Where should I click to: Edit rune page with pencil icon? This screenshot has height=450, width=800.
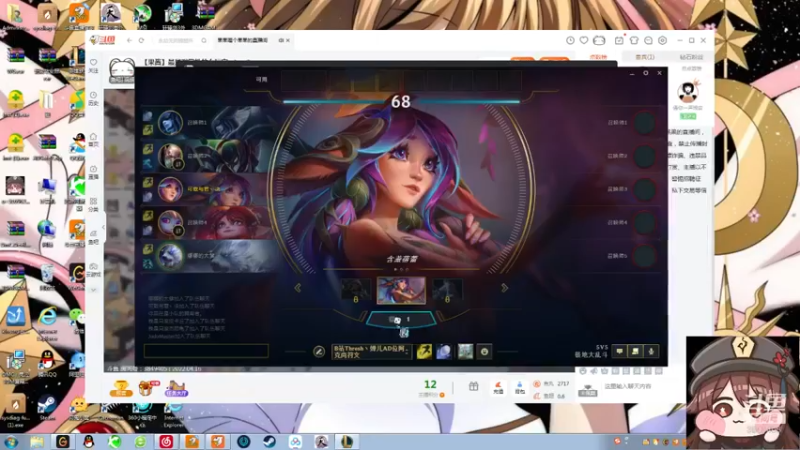click(319, 352)
